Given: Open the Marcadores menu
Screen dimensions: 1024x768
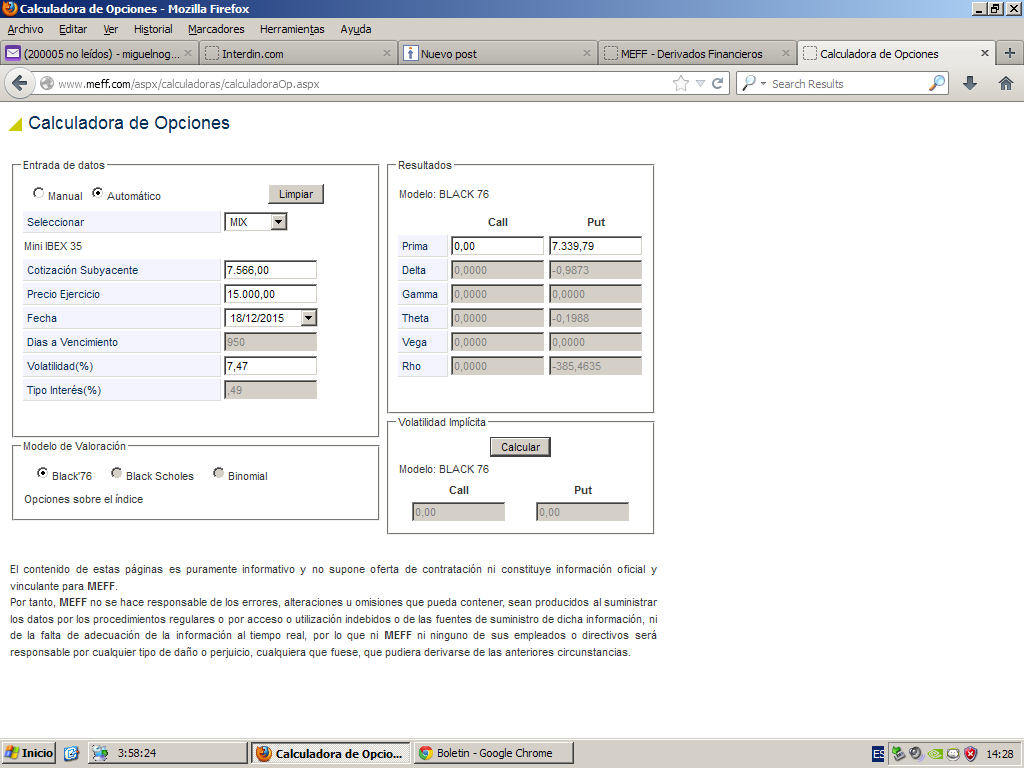Looking at the screenshot, I should 216,29.
